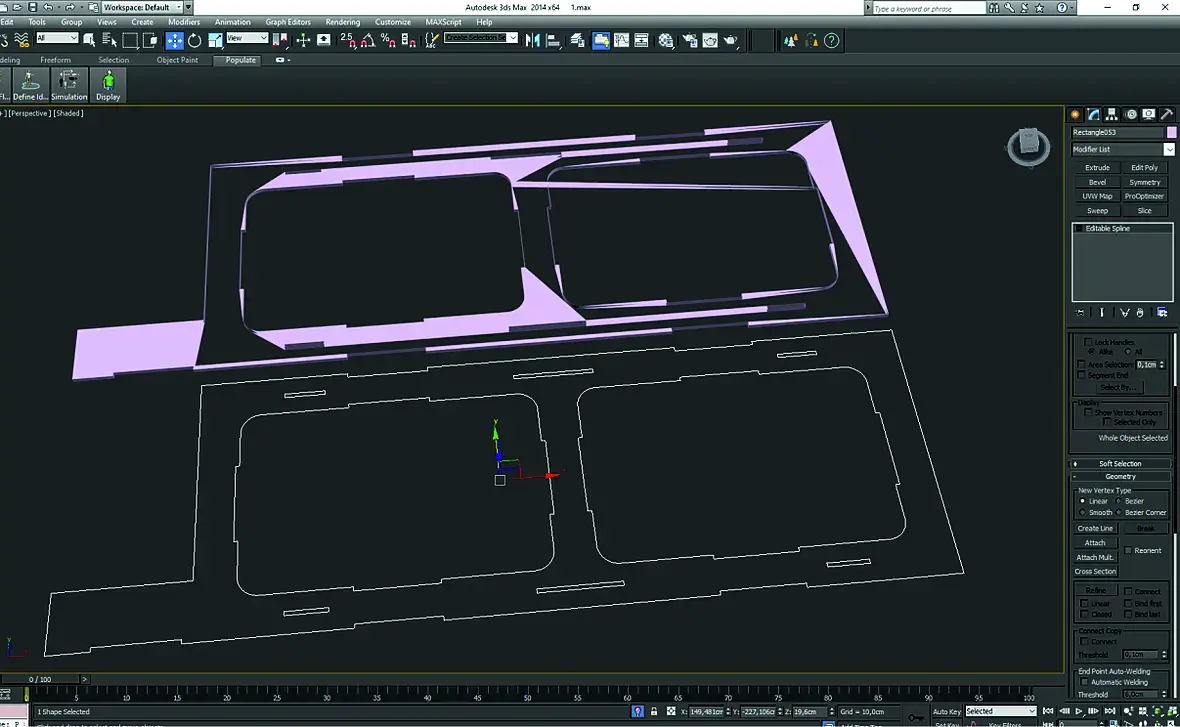Collapse the Geometry rollout
Screen dimensions: 1180x727
tap(1120, 476)
